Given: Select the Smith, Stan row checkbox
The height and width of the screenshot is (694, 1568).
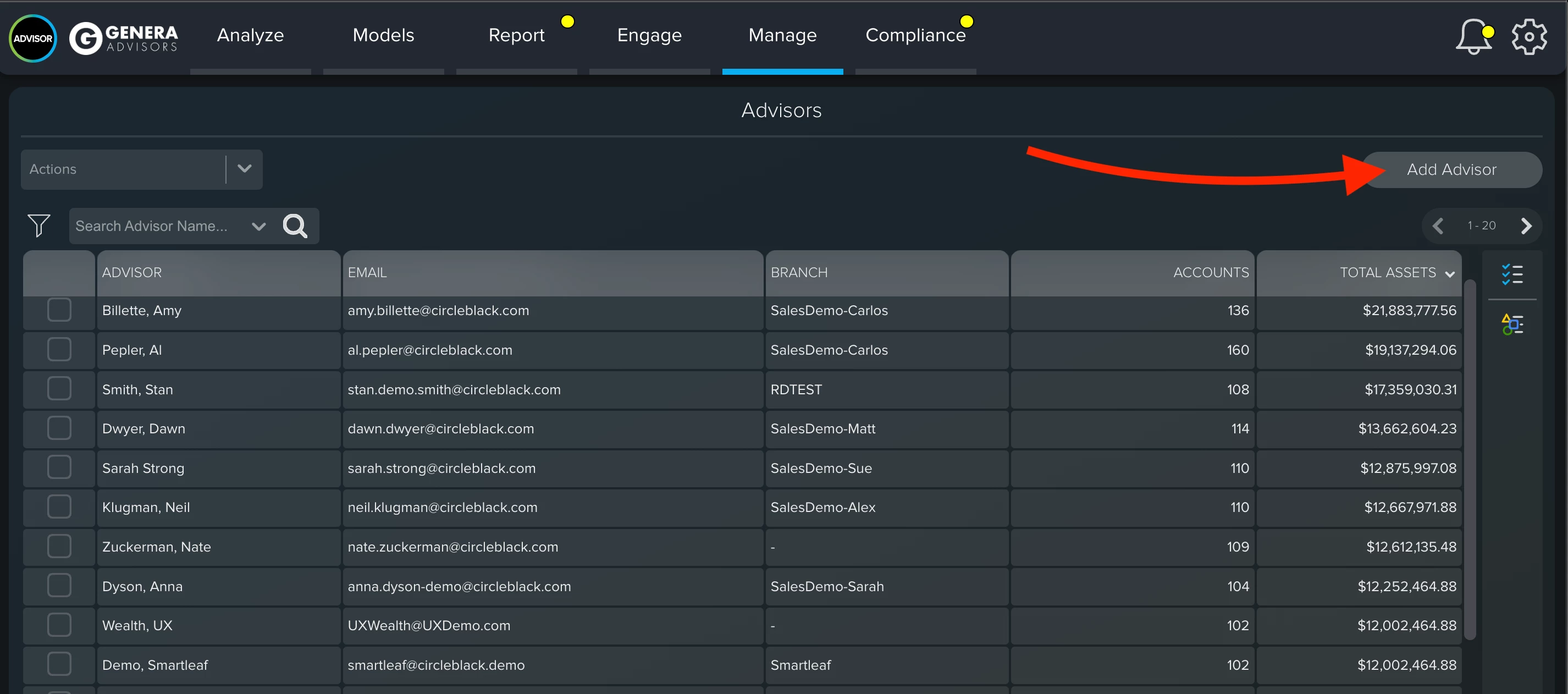Looking at the screenshot, I should point(59,388).
